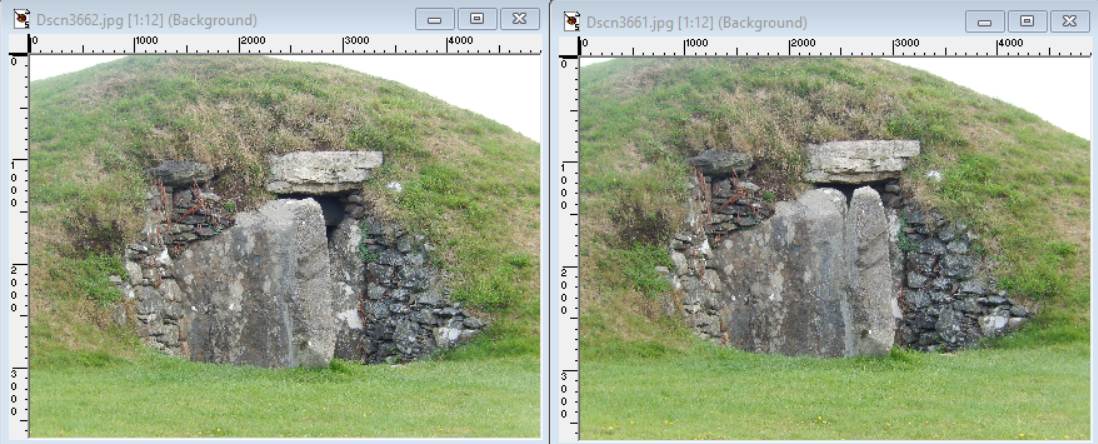Activate the Dscn3662.jpg title bar text

point(146,20)
